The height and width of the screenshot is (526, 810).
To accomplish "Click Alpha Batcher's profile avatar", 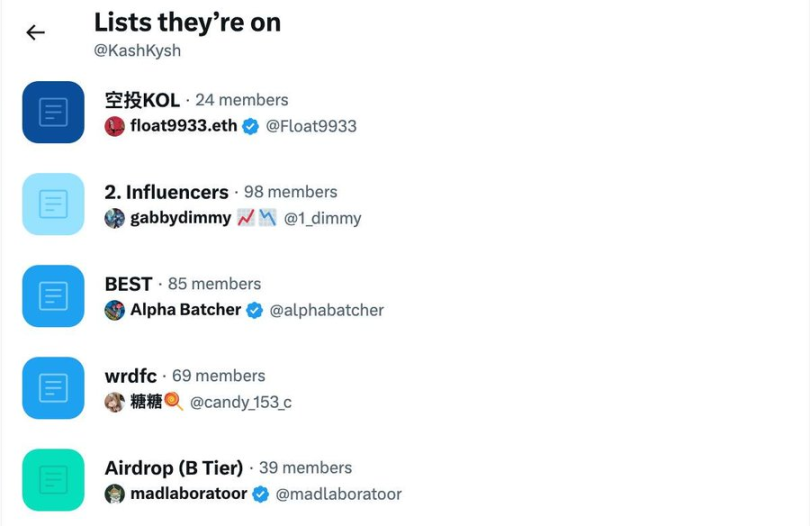I will point(115,310).
